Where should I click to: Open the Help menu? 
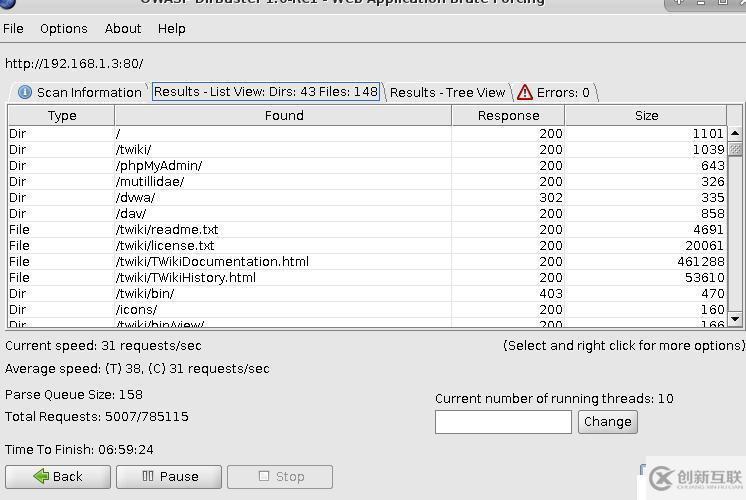172,29
